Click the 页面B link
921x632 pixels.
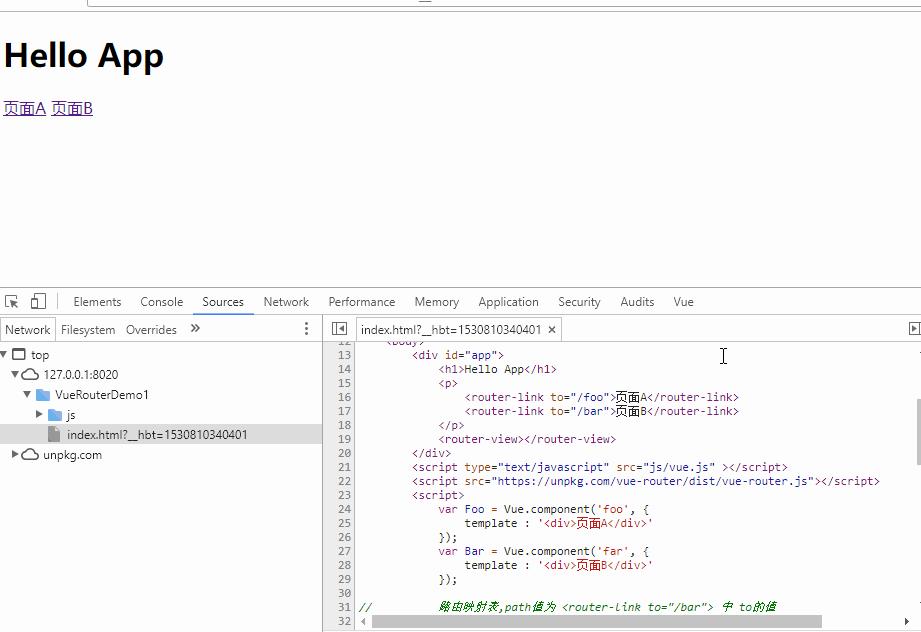72,109
